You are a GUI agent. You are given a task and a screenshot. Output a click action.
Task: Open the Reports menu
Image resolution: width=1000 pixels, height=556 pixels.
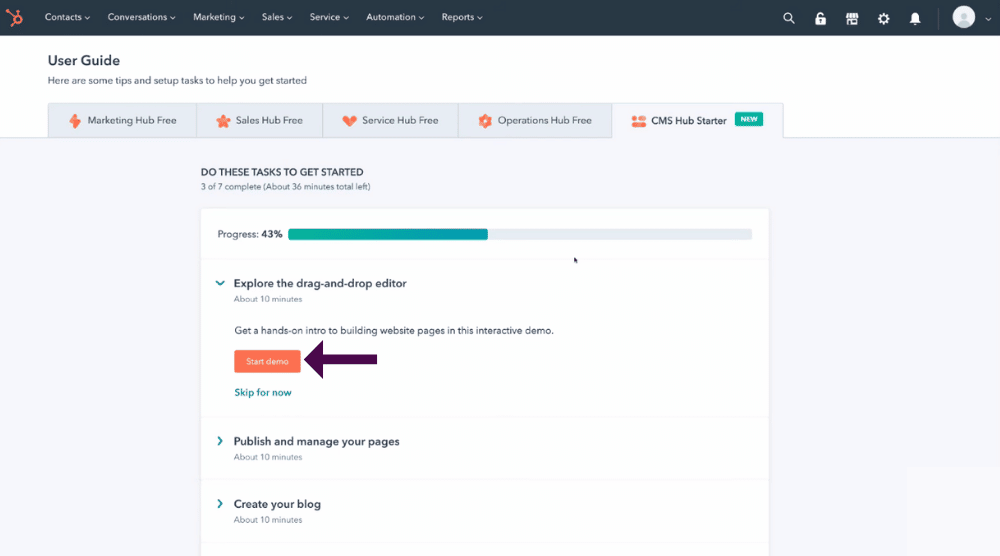[x=462, y=17]
